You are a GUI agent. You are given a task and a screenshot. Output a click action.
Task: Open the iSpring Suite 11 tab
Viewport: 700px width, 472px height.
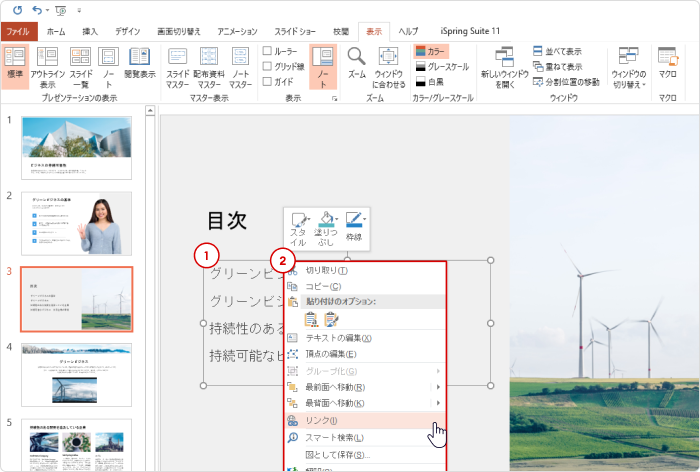pyautogui.click(x=470, y=32)
